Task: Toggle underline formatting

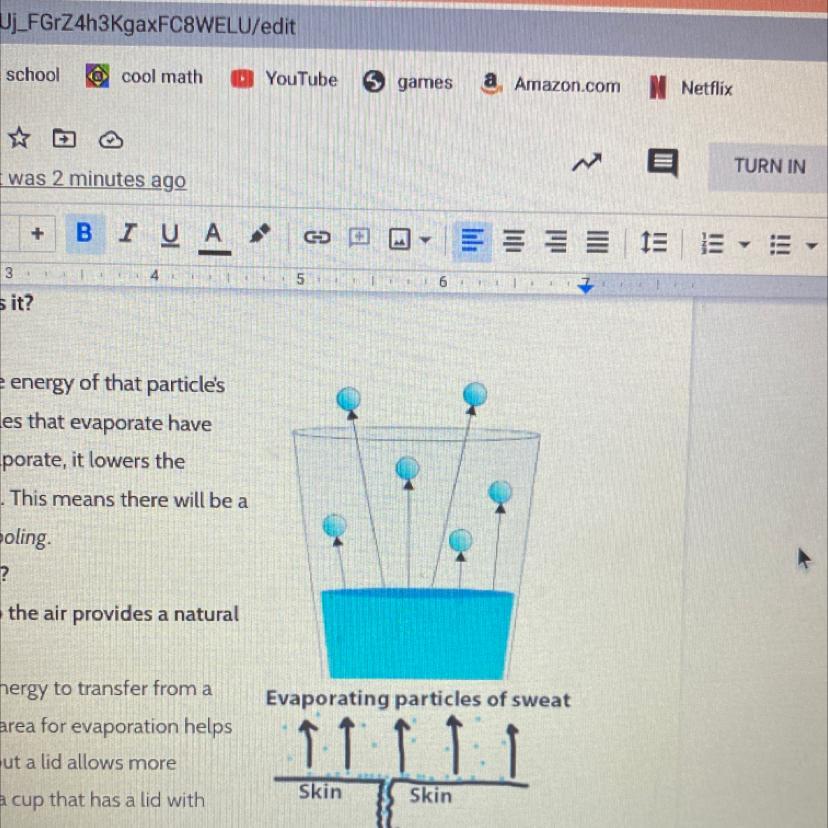Action: click(x=170, y=235)
